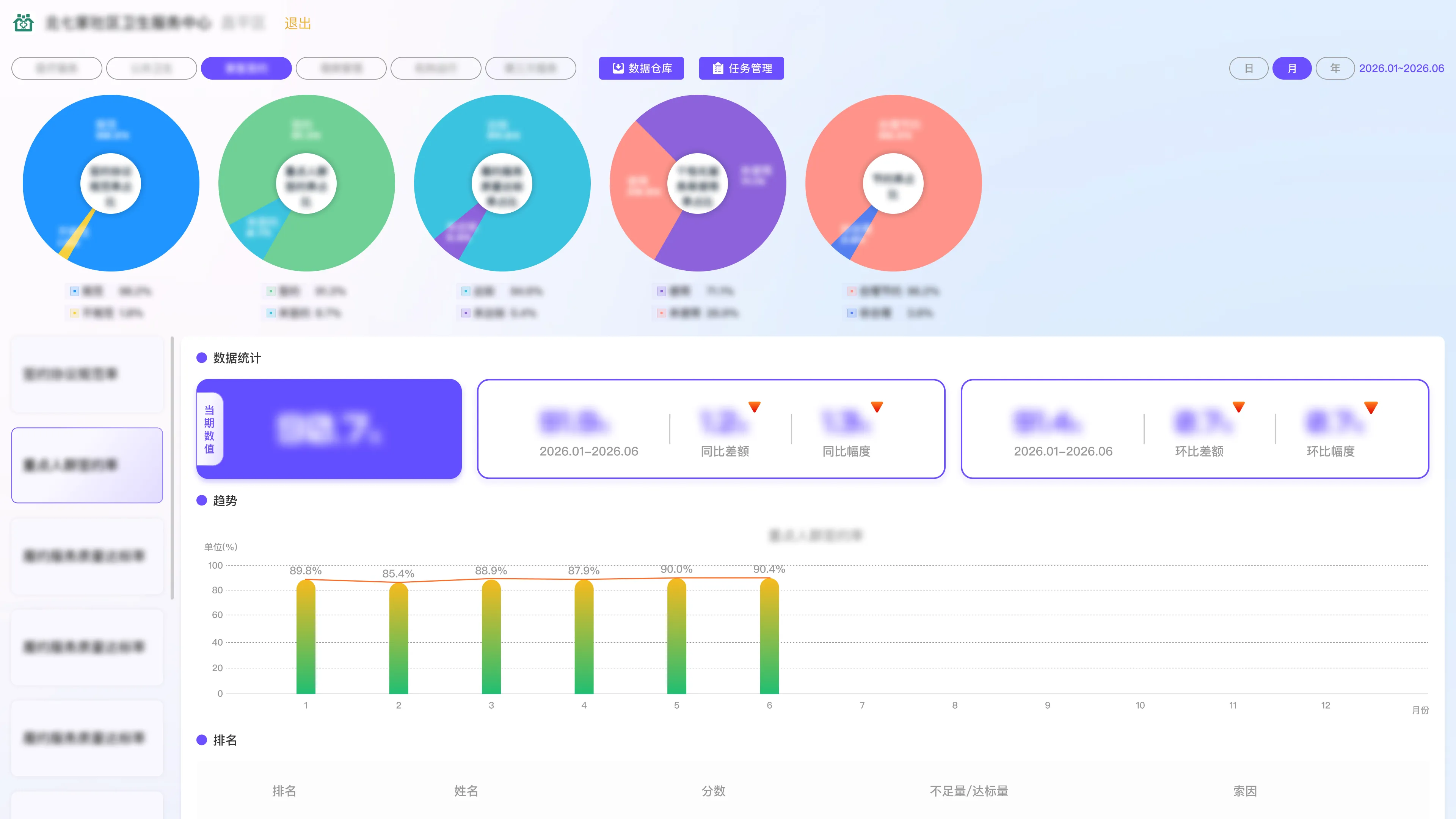
Task: Toggle purple legend swatch under the teal pie
Action: point(466,312)
